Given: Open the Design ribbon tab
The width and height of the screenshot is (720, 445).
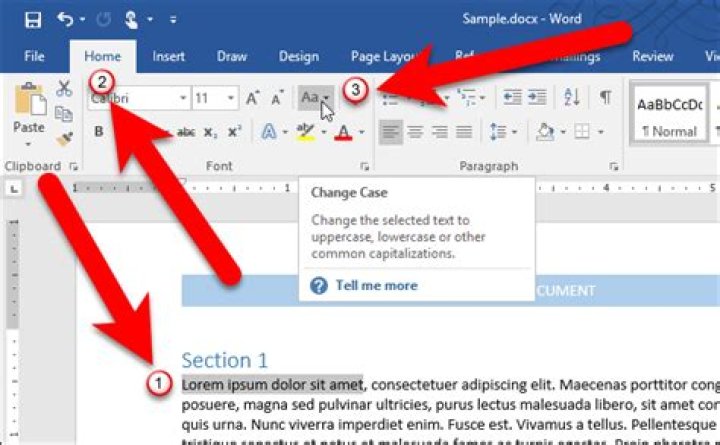Looking at the screenshot, I should tap(298, 56).
